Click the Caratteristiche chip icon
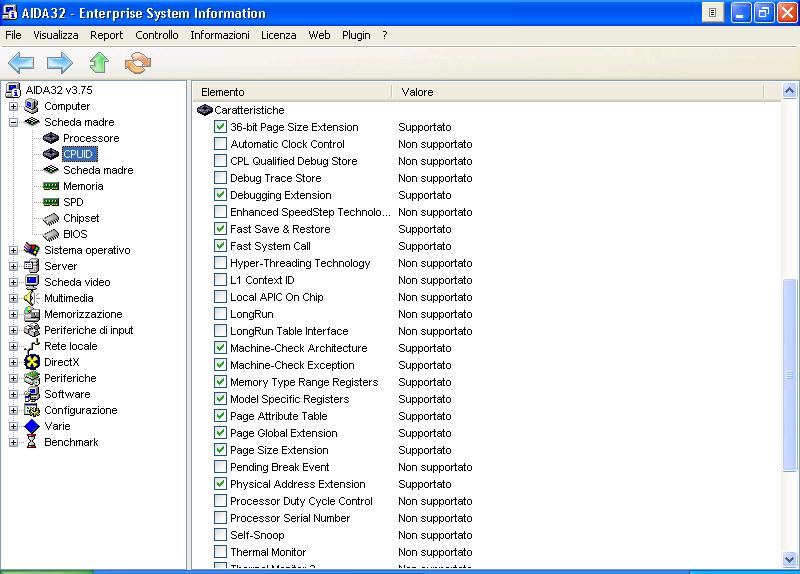 205,110
